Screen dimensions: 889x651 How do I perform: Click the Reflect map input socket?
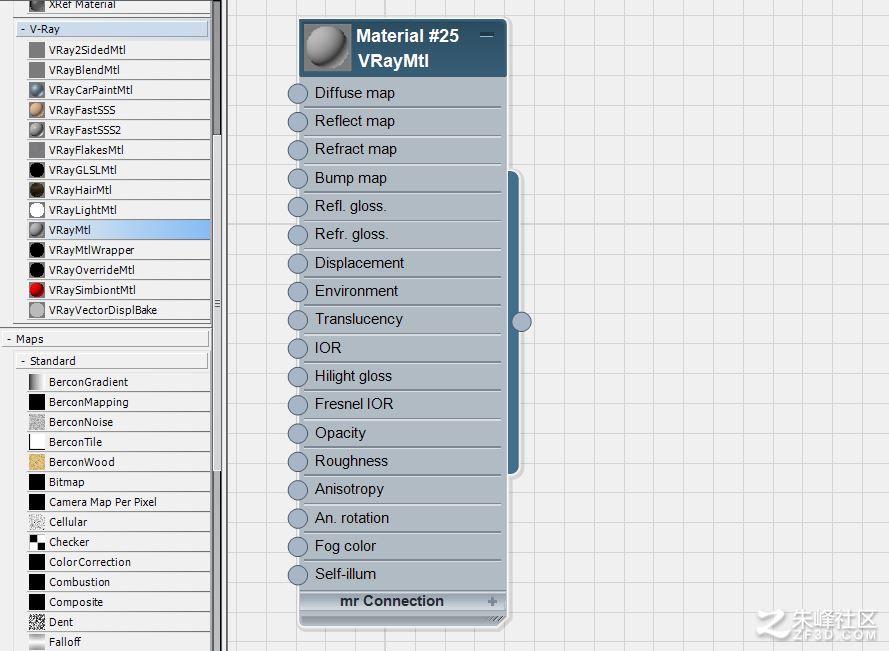click(x=298, y=121)
